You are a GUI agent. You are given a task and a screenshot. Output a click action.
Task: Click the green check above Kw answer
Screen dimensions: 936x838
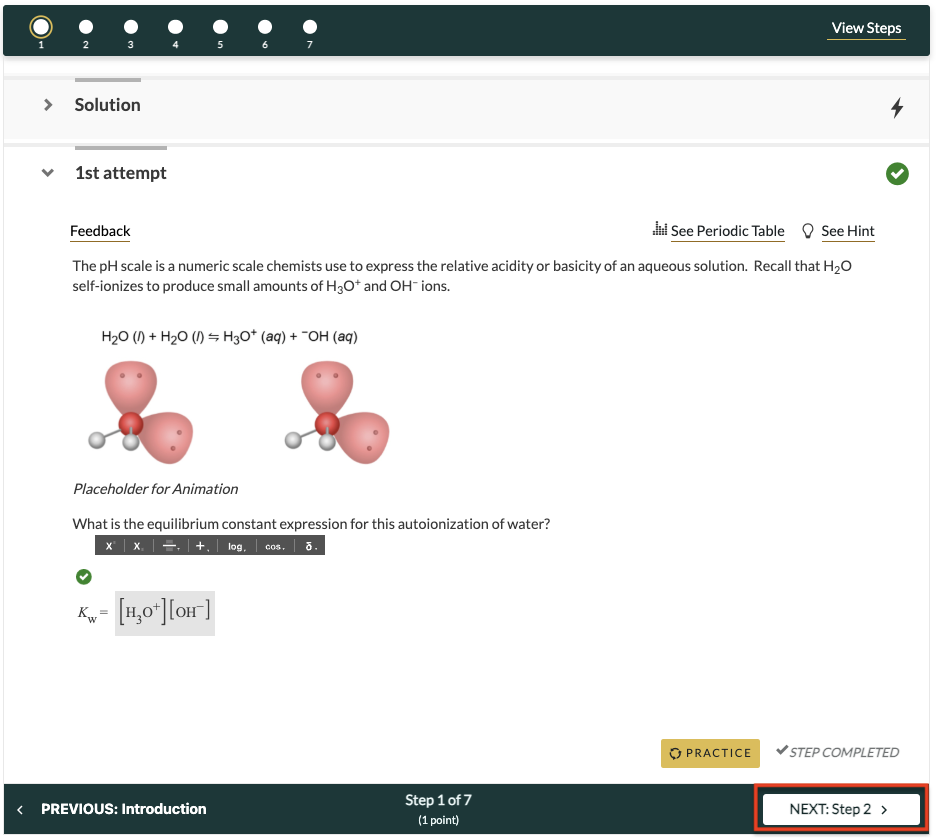[84, 577]
